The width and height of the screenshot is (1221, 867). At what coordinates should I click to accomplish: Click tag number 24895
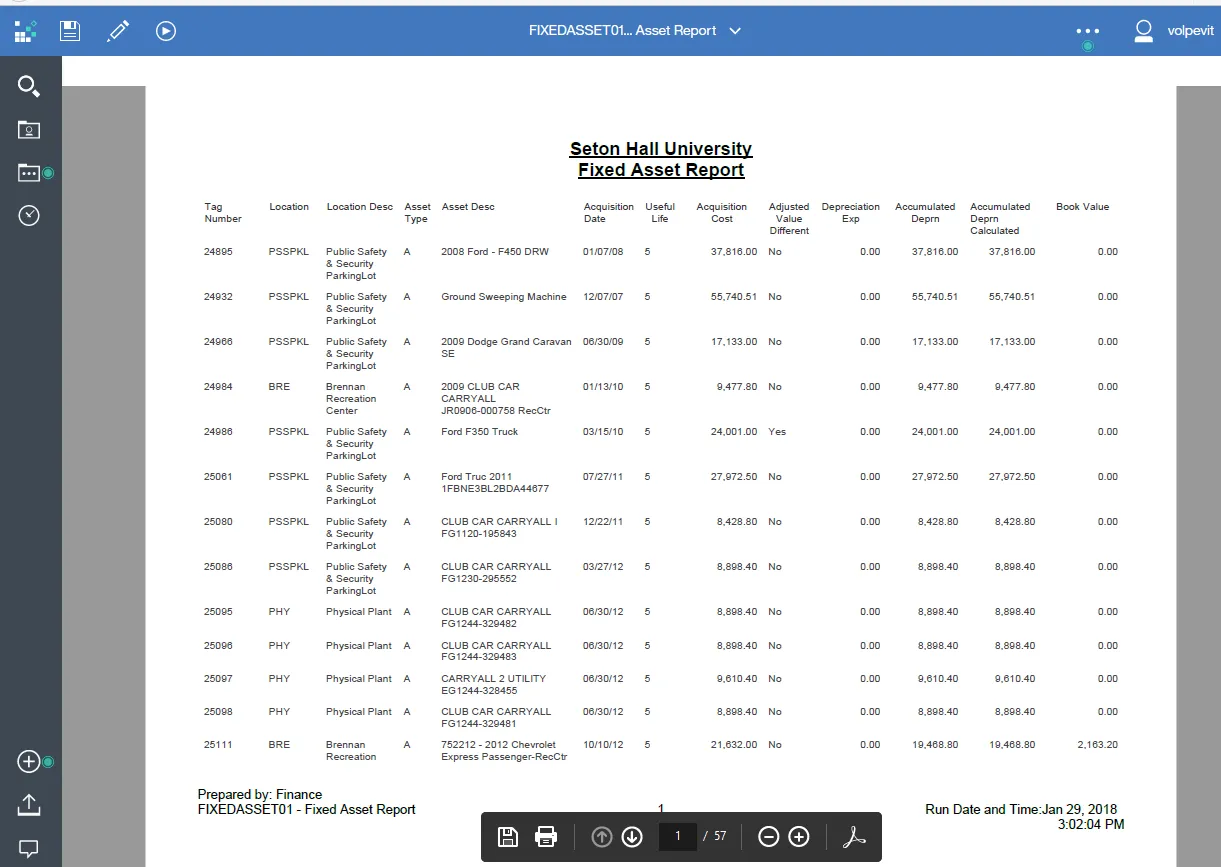tap(218, 252)
